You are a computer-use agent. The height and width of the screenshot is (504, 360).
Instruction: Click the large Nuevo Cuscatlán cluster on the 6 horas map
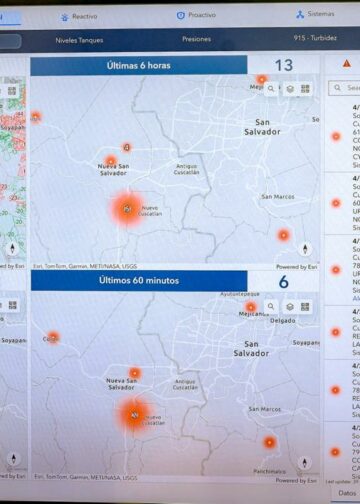tap(127, 209)
